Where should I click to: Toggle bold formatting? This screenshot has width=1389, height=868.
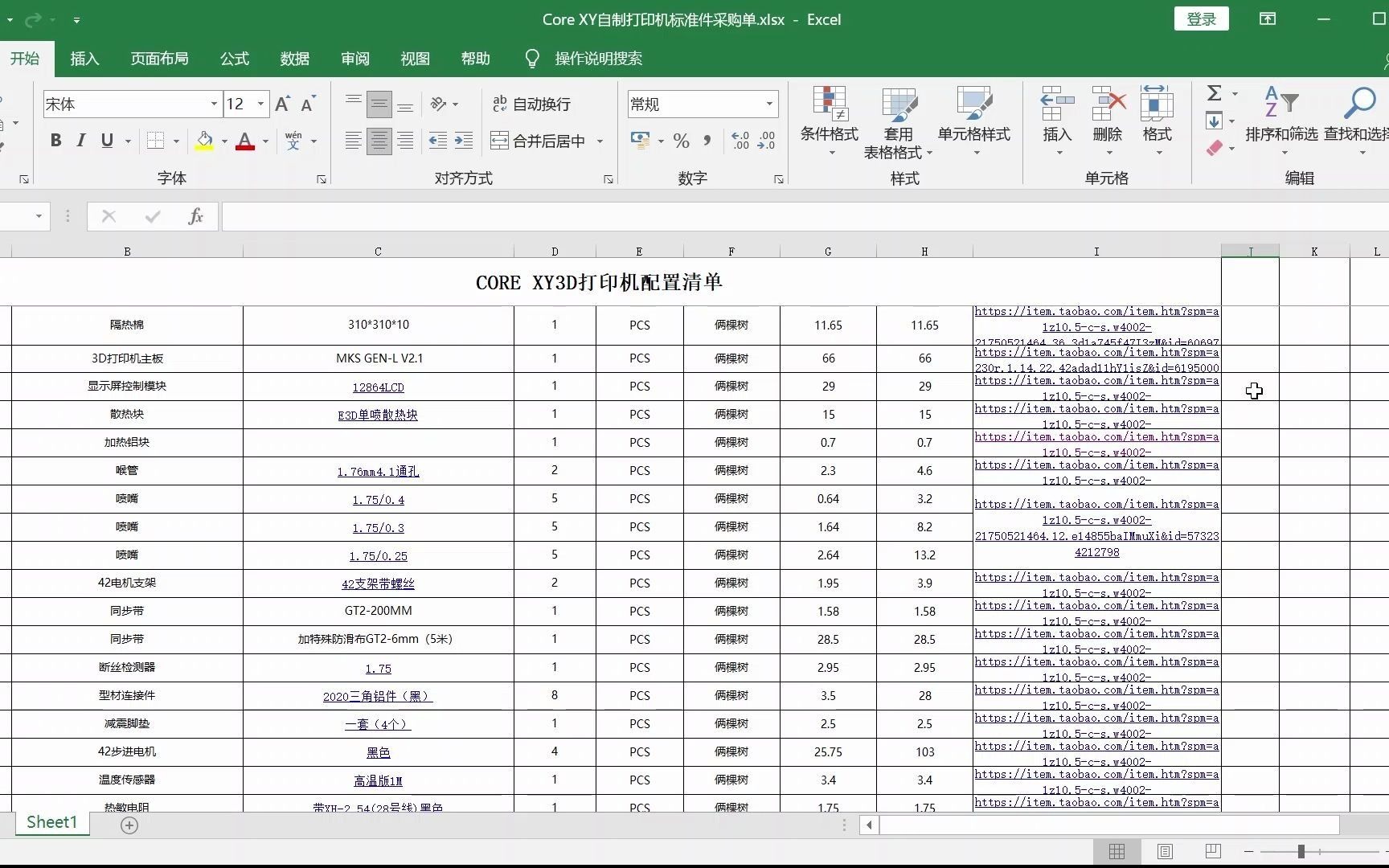[55, 141]
